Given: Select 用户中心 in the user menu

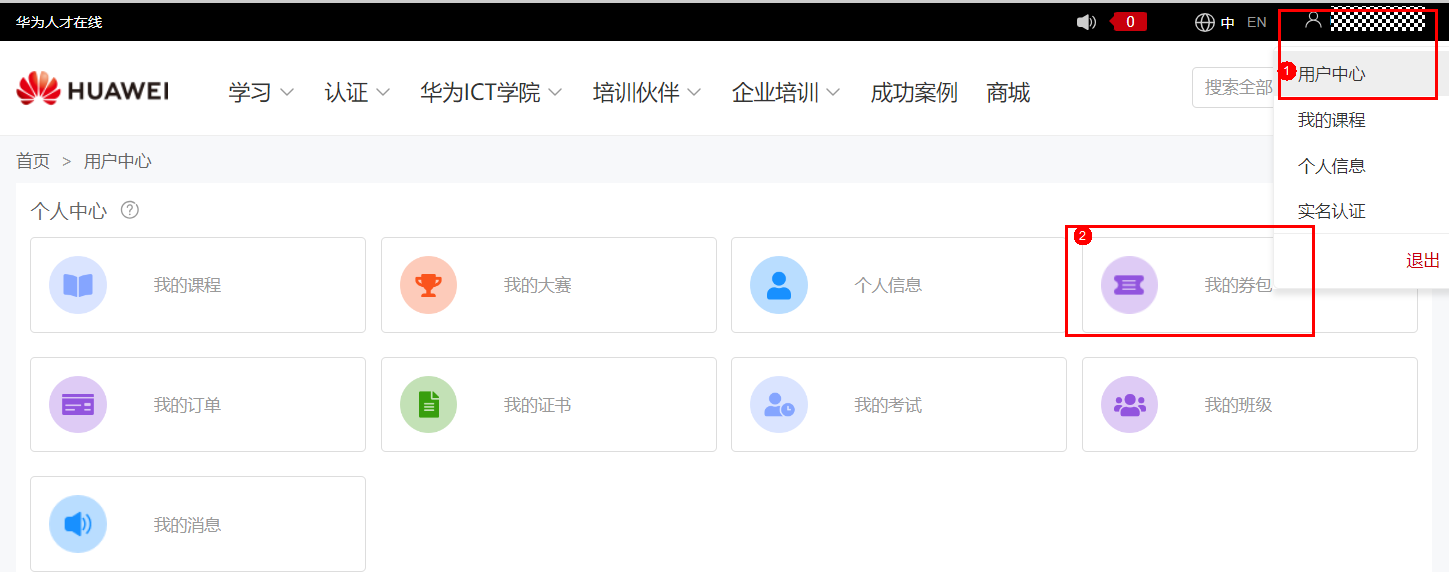Looking at the screenshot, I should 1331,74.
